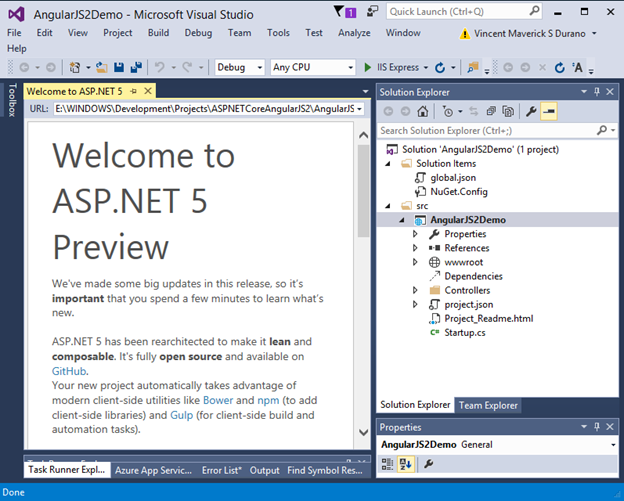Viewport: 624px width, 501px height.
Task: Click the Categorized view icon in Properties
Action: pos(387,464)
